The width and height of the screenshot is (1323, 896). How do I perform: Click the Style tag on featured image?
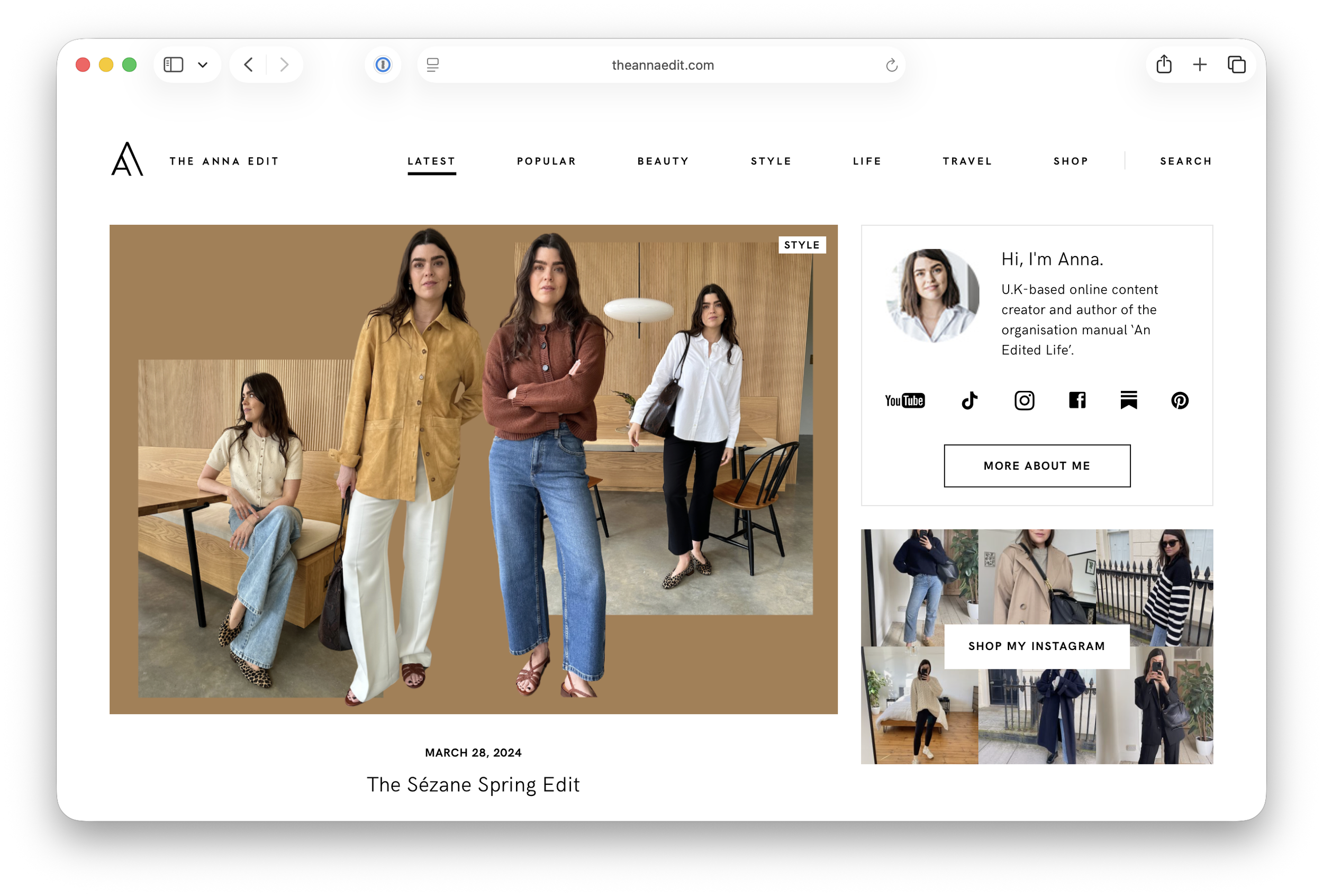coord(802,245)
